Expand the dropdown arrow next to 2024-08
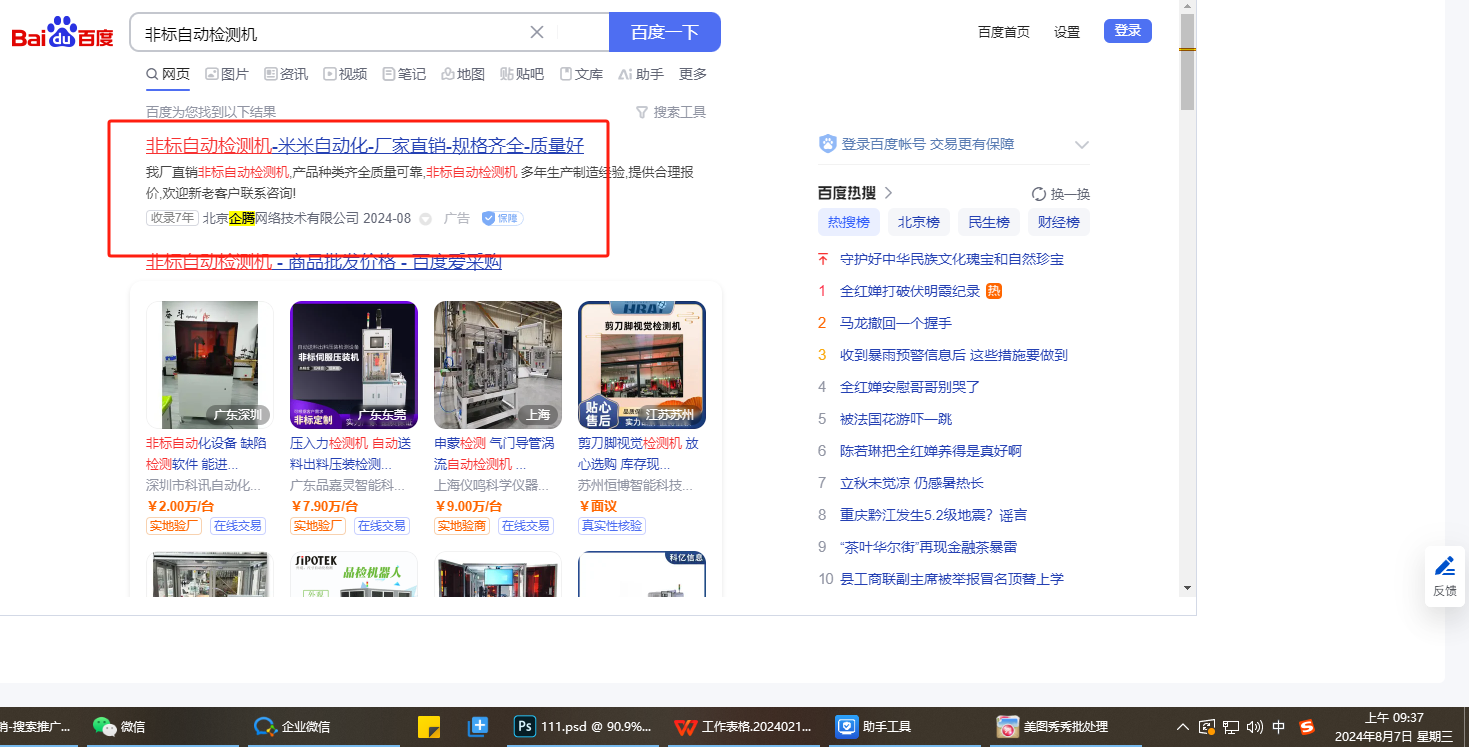The image size is (1469, 747). [425, 219]
